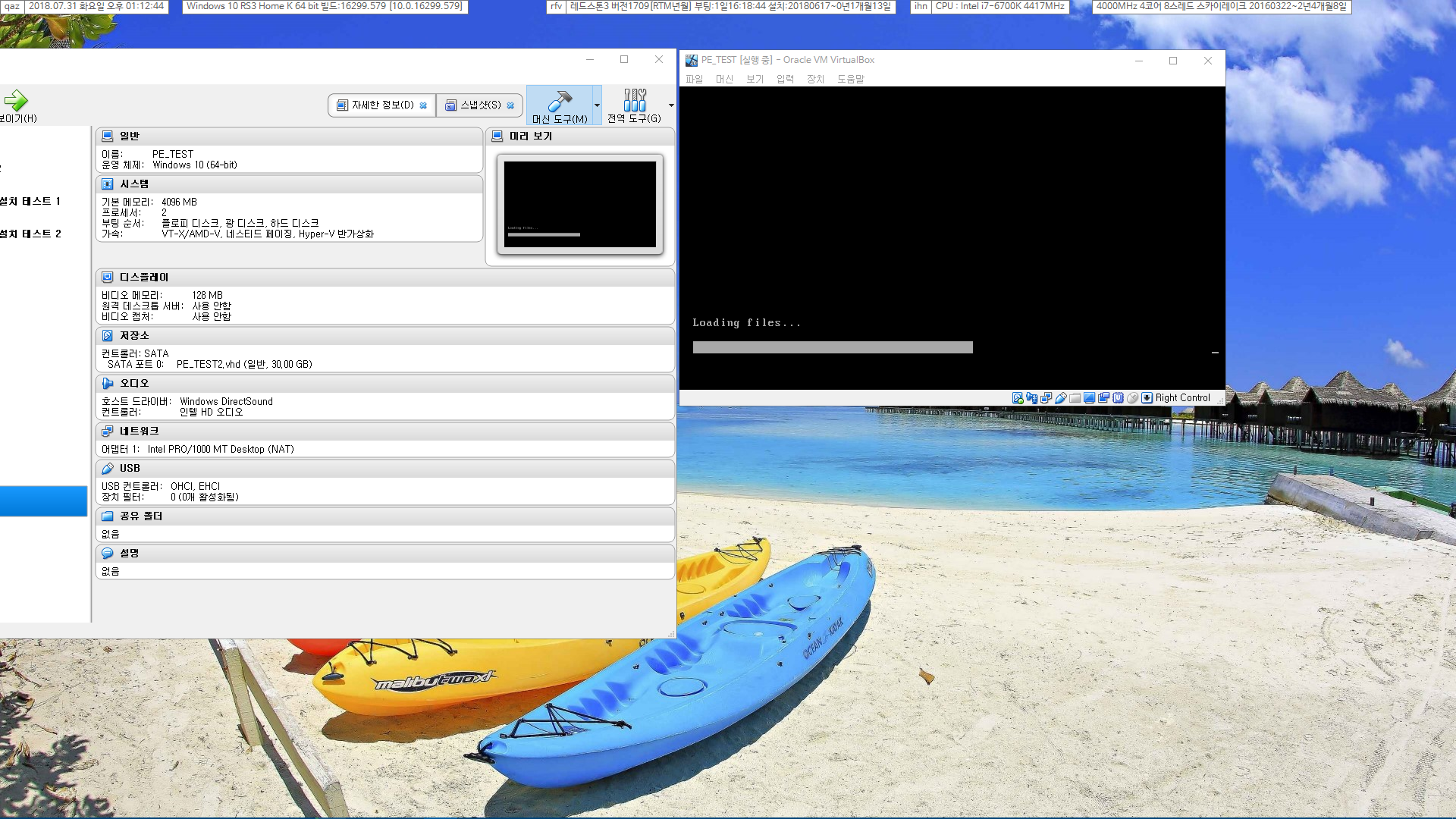This screenshot has width=1456, height=819.
Task: Click the CPU Intel i7-6700K info widget
Action: tap(999, 6)
